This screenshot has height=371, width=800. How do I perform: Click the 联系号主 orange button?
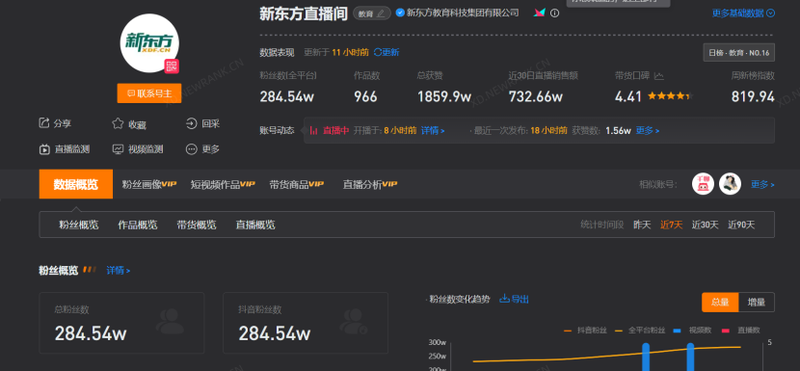point(149,93)
